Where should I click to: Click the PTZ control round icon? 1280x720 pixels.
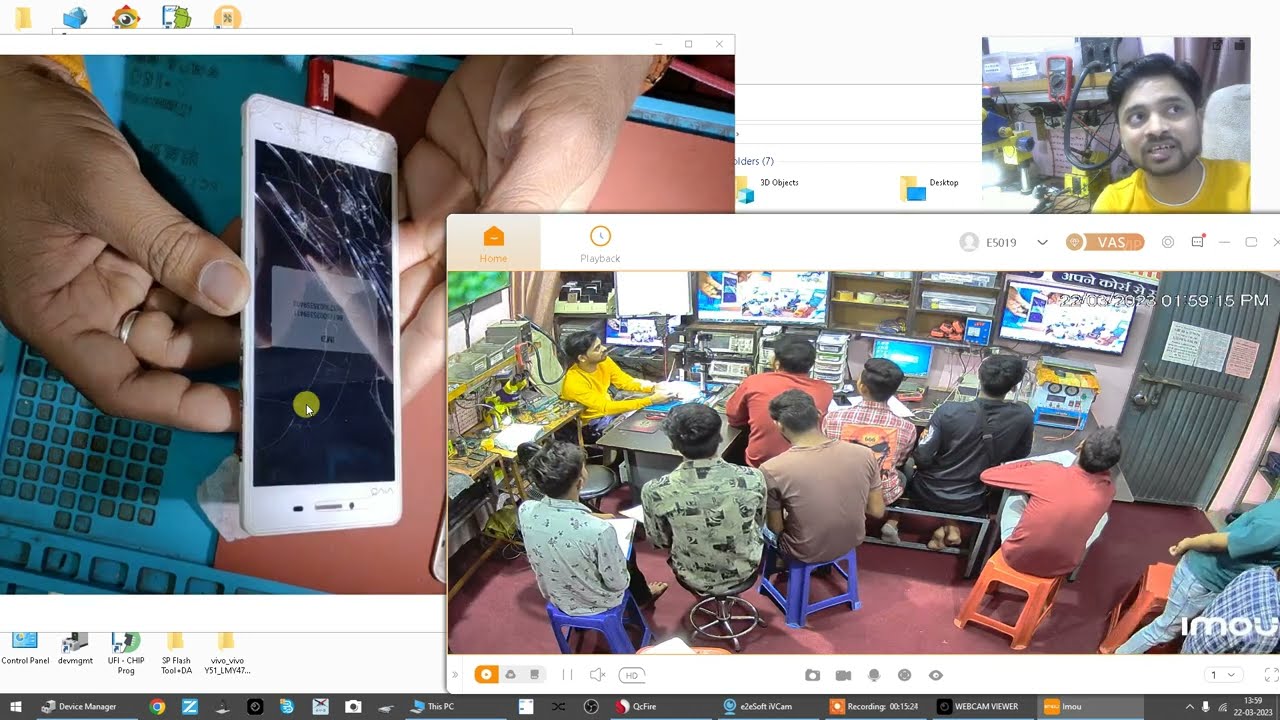905,675
